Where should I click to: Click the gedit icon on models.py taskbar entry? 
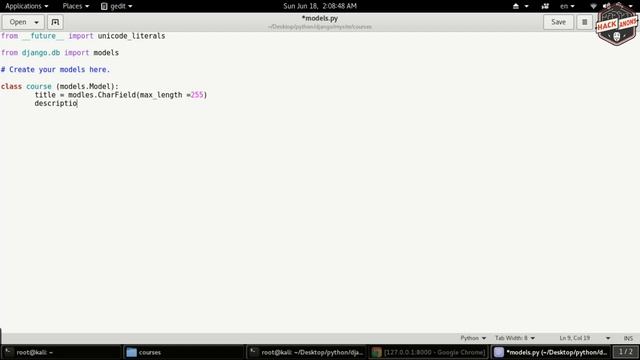[499, 352]
